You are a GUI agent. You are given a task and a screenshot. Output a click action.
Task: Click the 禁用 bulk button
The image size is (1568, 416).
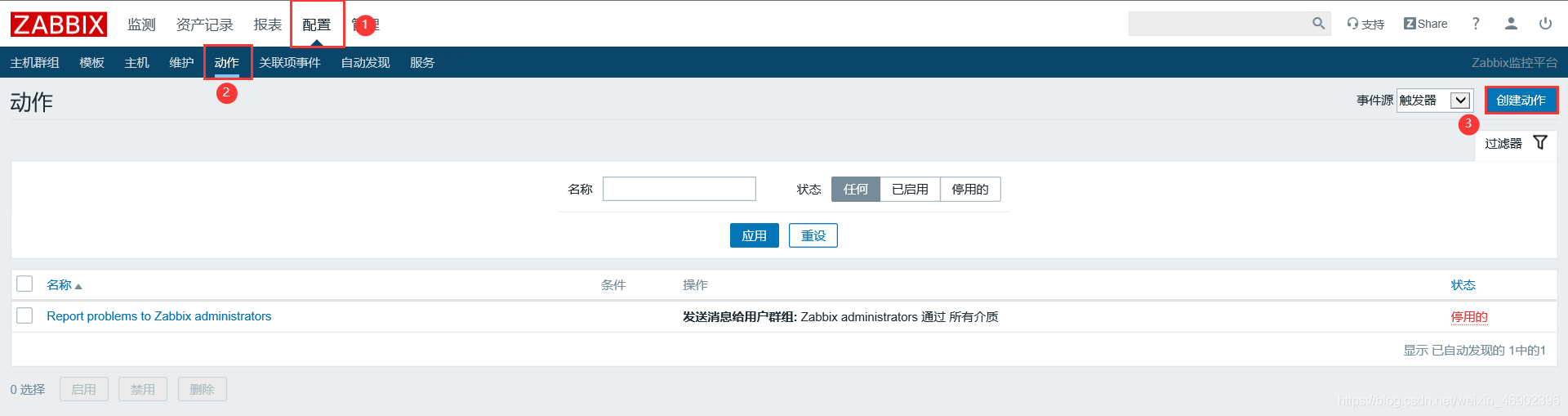(x=143, y=389)
